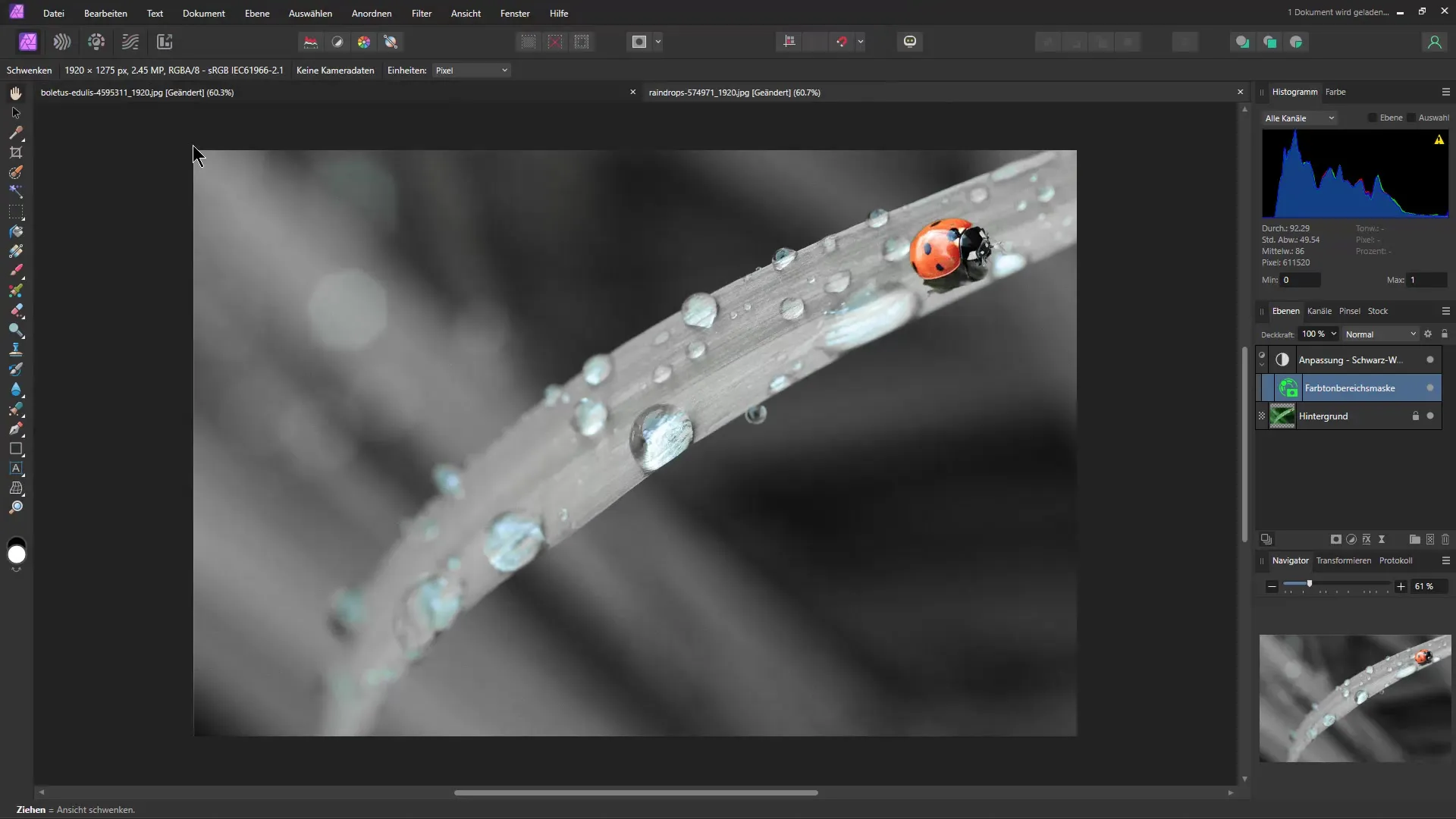Viewport: 1456px width, 819px height.
Task: Click the white foreground color swatch
Action: click(x=16, y=555)
